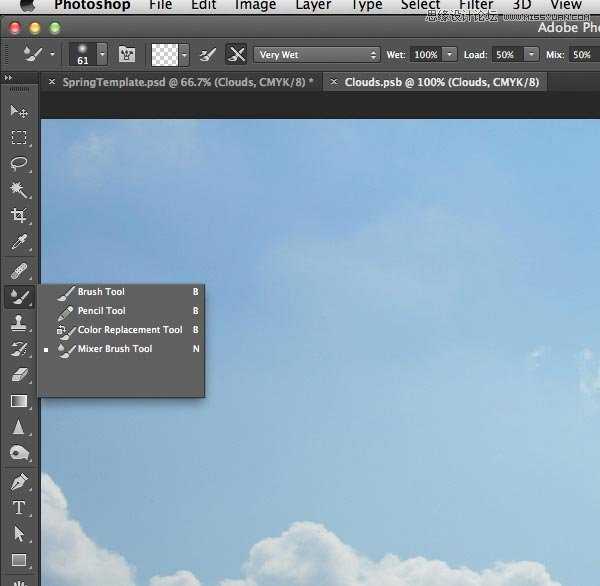Open the Filter menu

pyautogui.click(x=476, y=5)
